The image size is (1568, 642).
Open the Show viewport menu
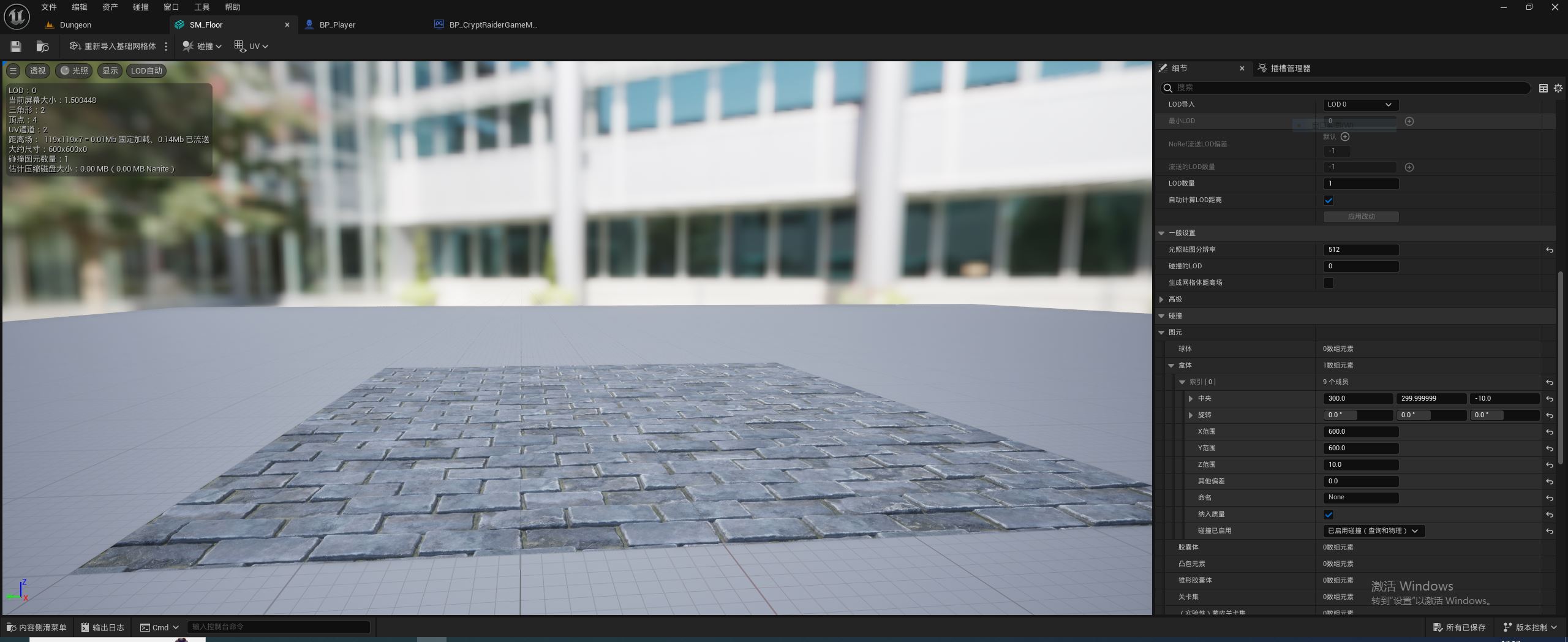110,70
